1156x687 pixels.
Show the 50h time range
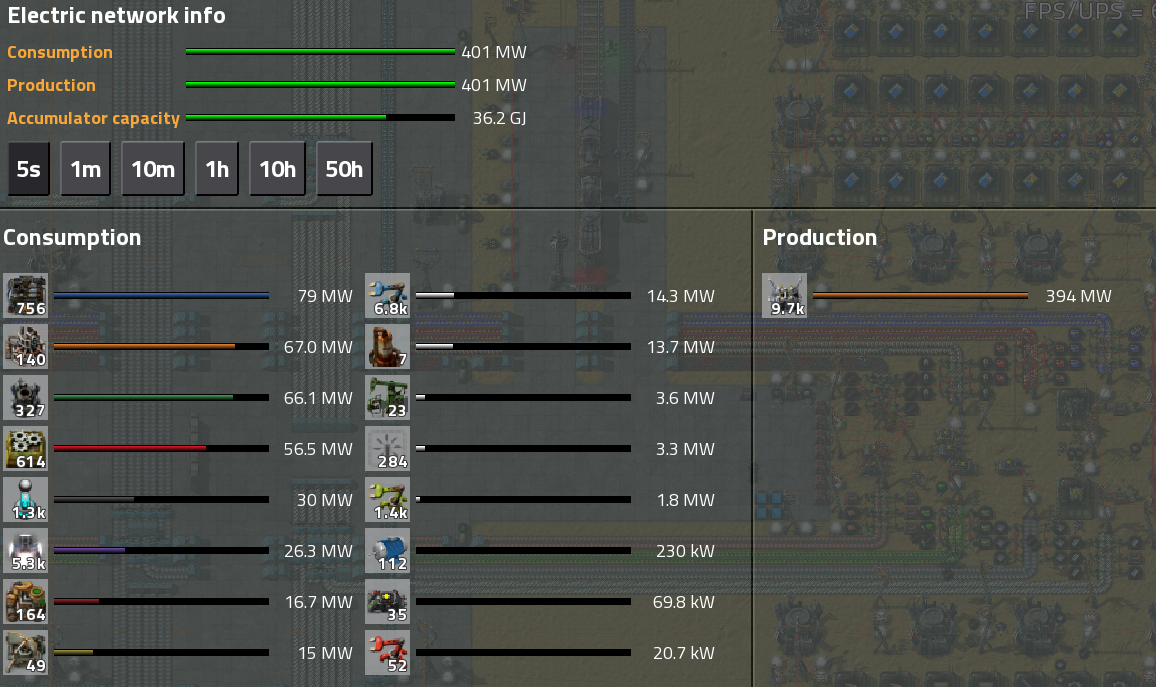(344, 169)
